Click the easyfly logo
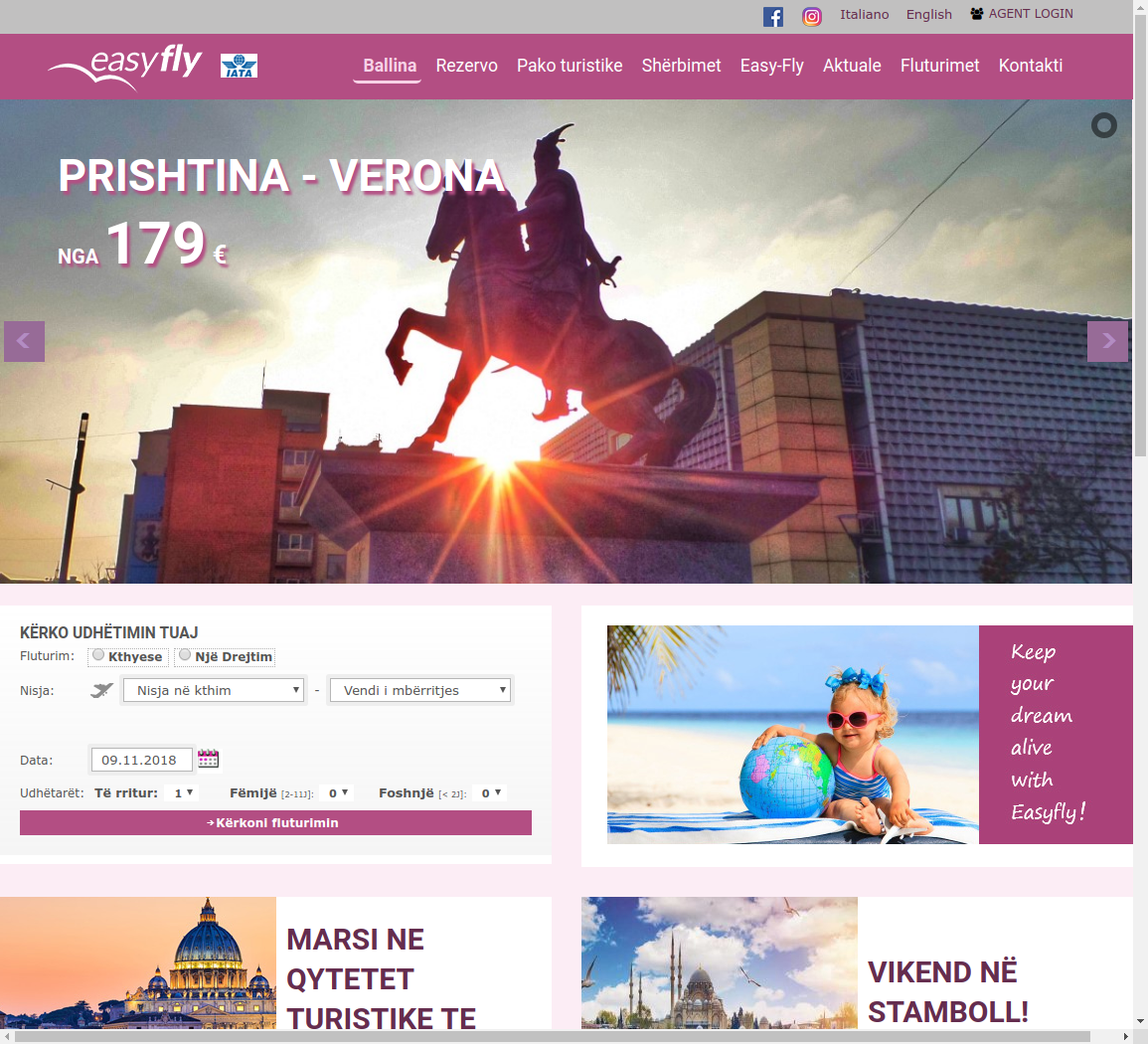 tap(125, 67)
